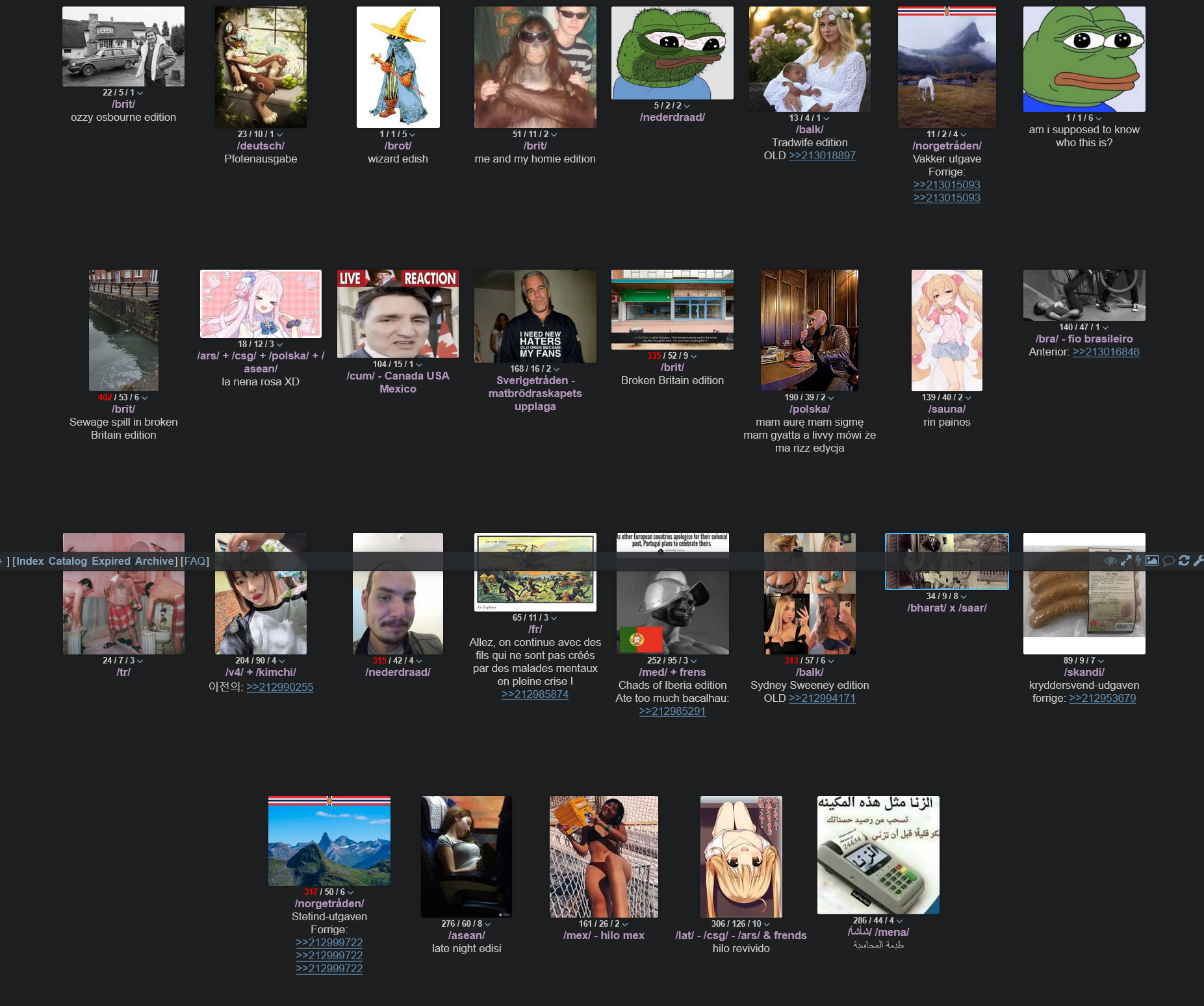Click the lightning bolt icon in the header
The image size is (1204, 1006).
1138,561
